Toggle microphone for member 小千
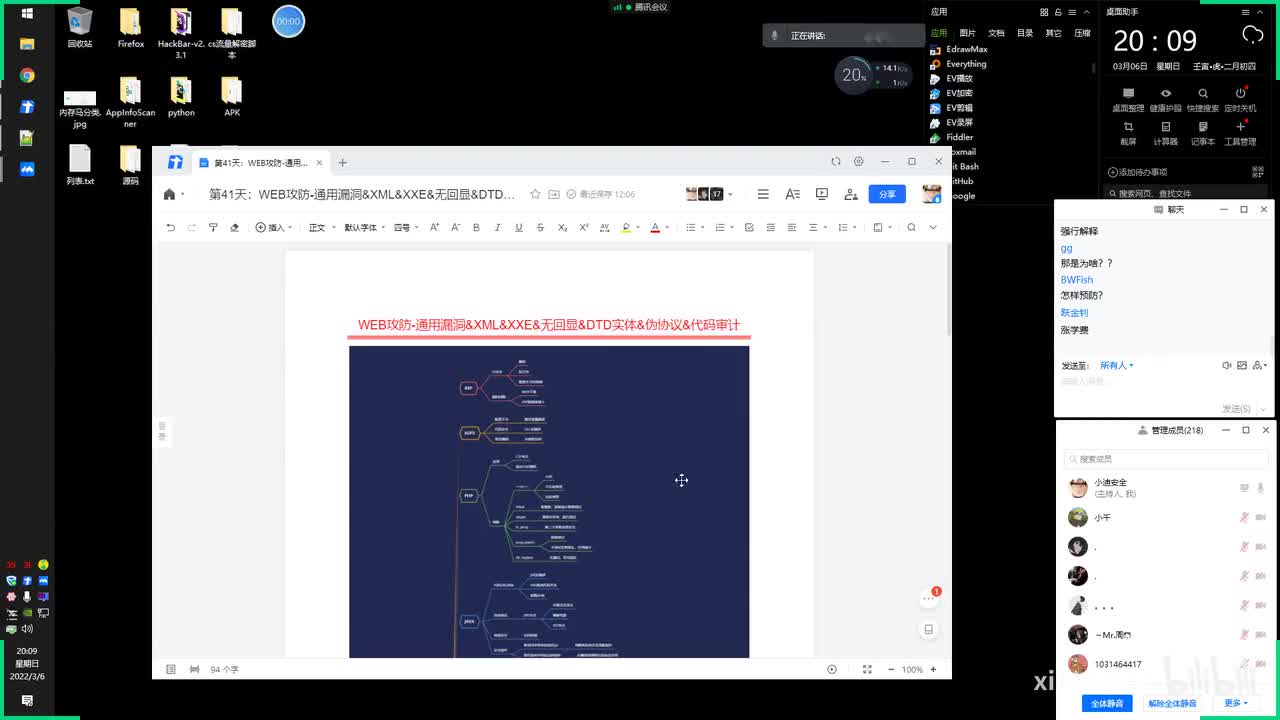 [x=1244, y=518]
